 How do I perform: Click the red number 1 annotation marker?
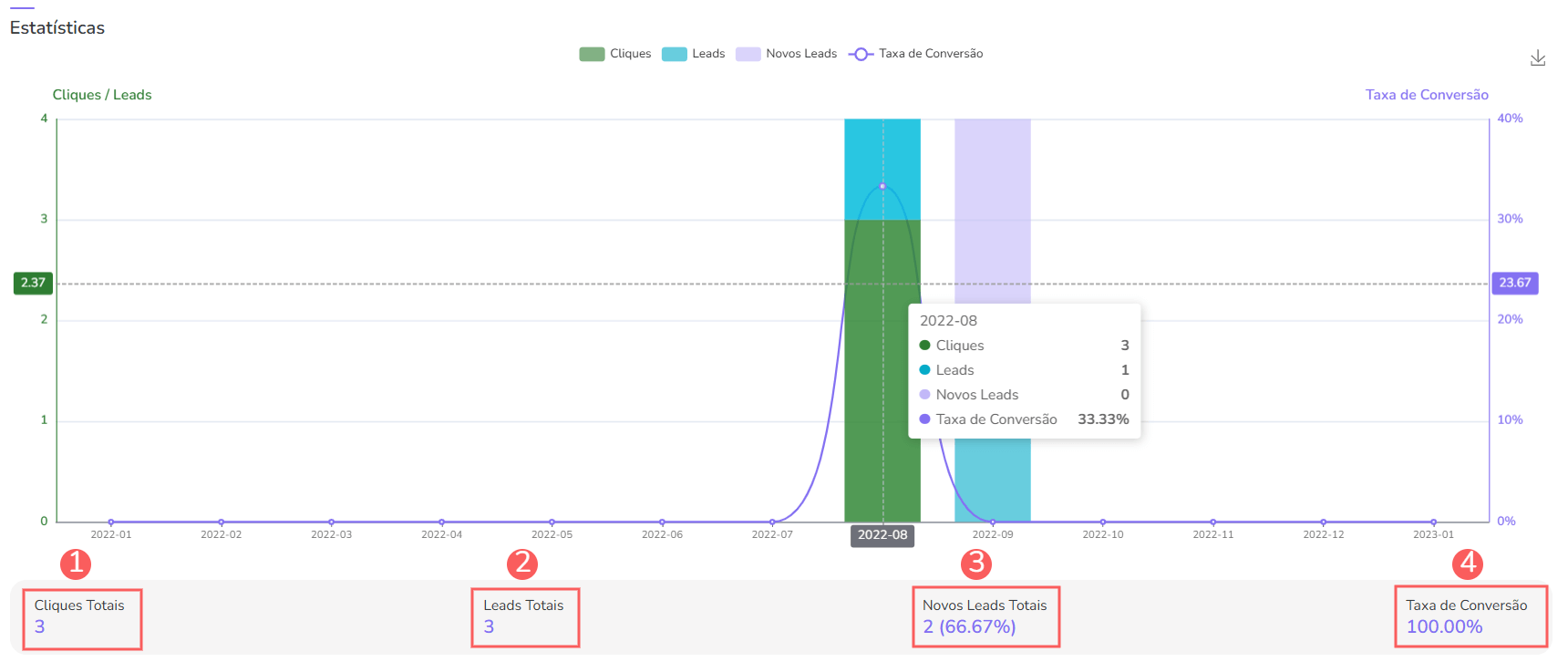point(76,564)
